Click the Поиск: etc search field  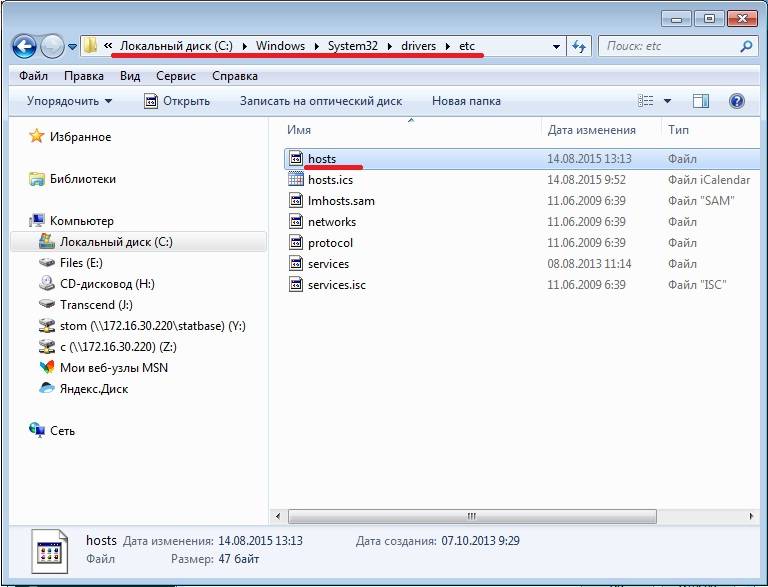pyautogui.click(x=670, y=46)
